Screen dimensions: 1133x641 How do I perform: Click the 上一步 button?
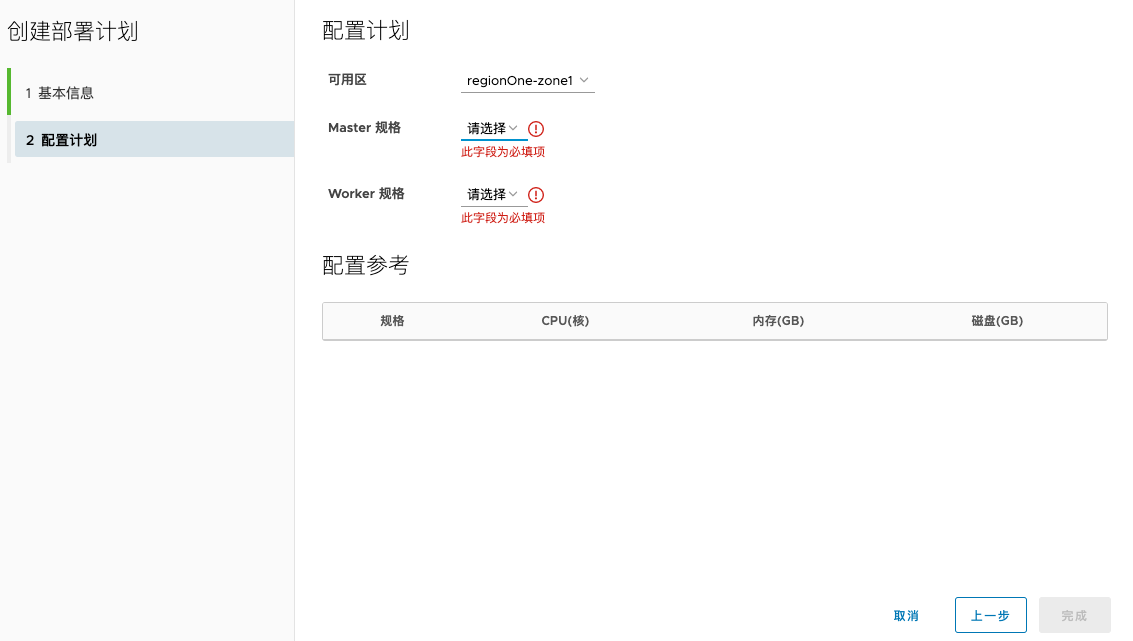click(990, 616)
